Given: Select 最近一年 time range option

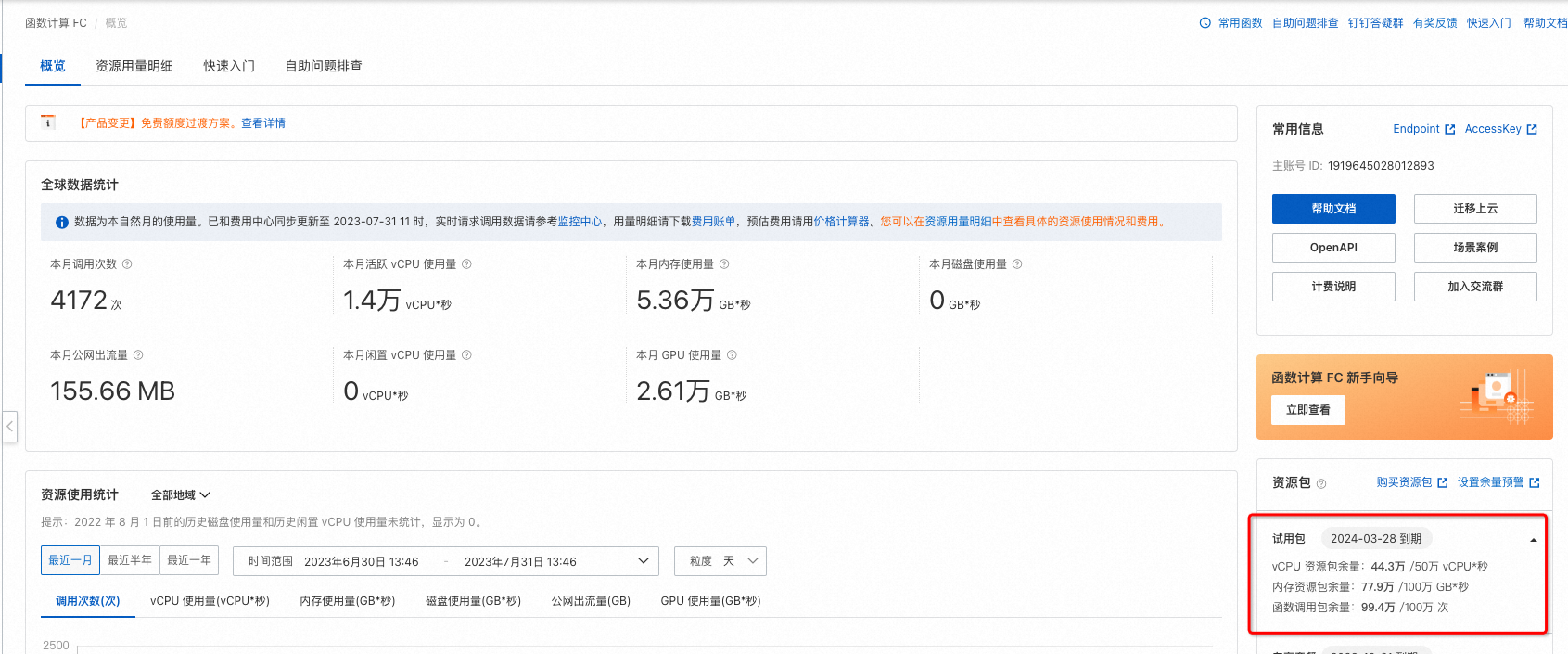Looking at the screenshot, I should click(x=189, y=560).
